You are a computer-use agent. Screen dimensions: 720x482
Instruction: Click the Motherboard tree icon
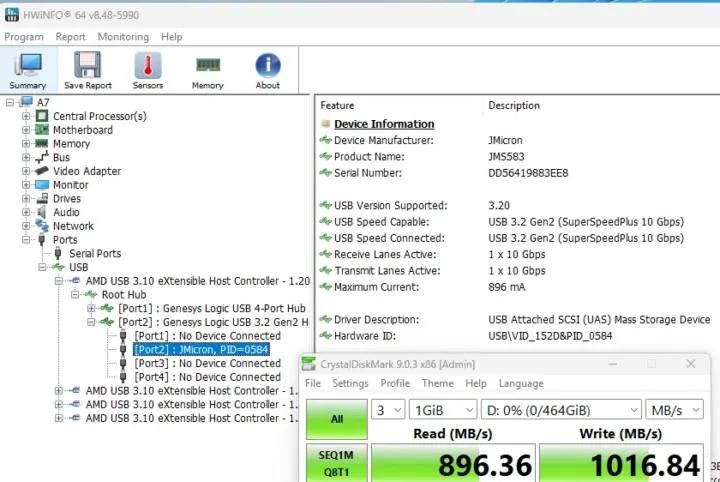(42, 130)
